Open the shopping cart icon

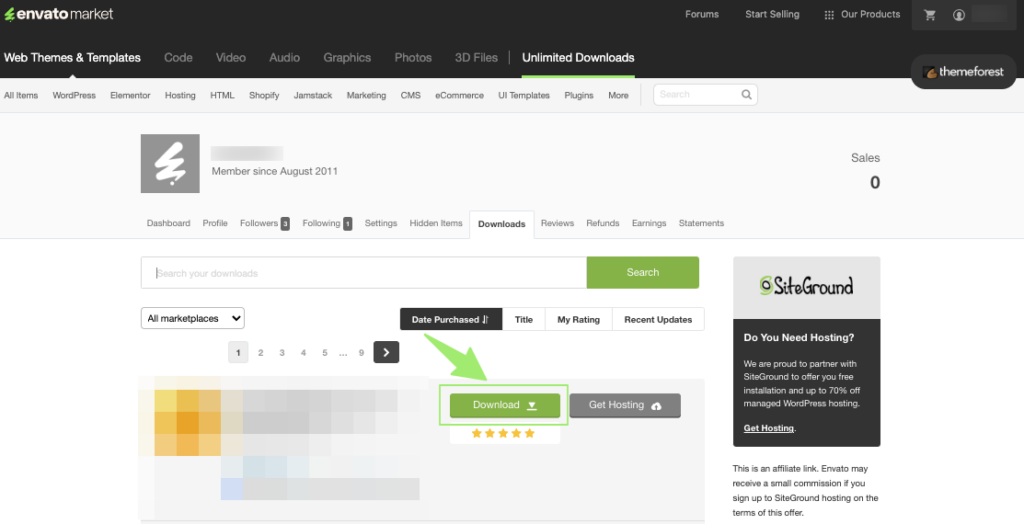coord(930,14)
